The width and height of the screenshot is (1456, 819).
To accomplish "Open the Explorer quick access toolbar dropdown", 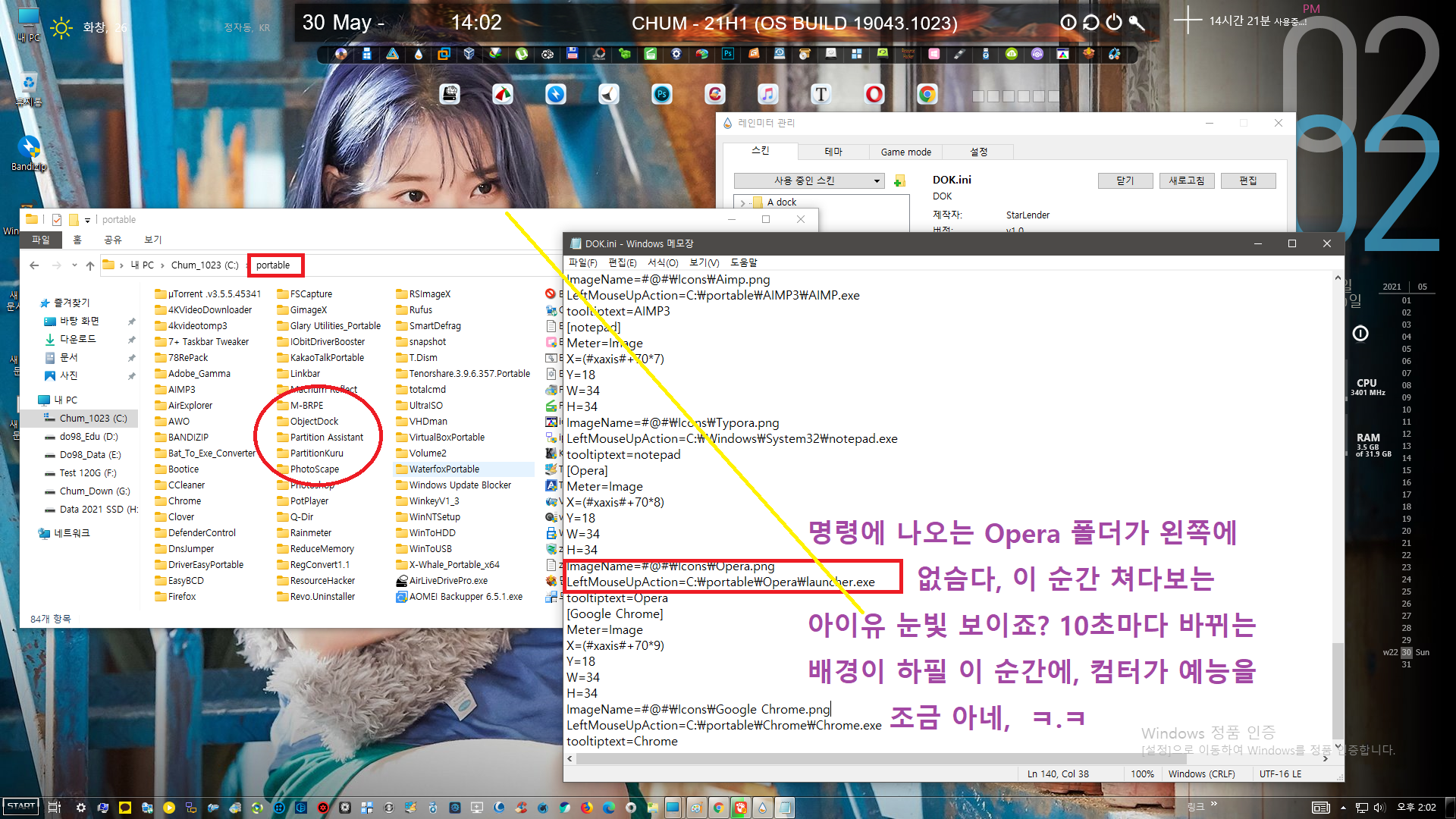I will point(87,220).
